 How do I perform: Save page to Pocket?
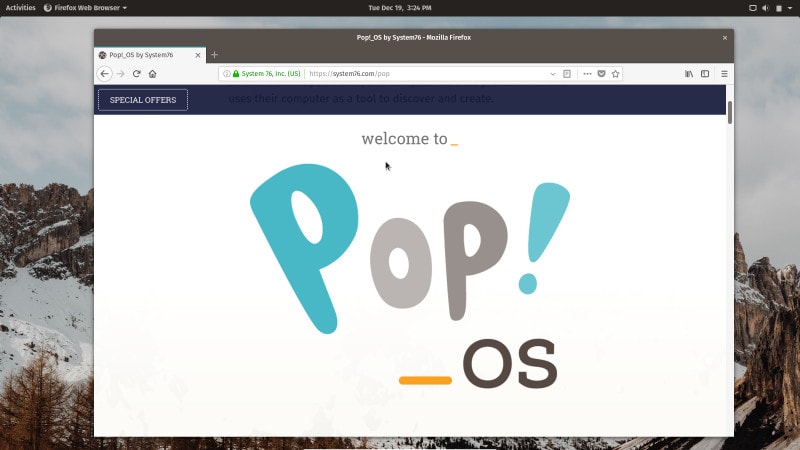(602, 74)
